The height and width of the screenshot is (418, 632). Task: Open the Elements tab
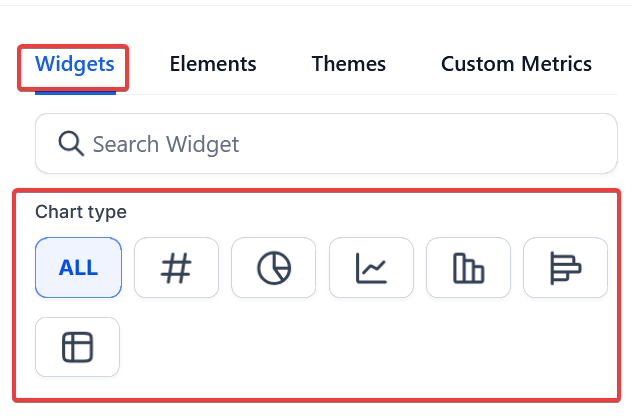[213, 65]
